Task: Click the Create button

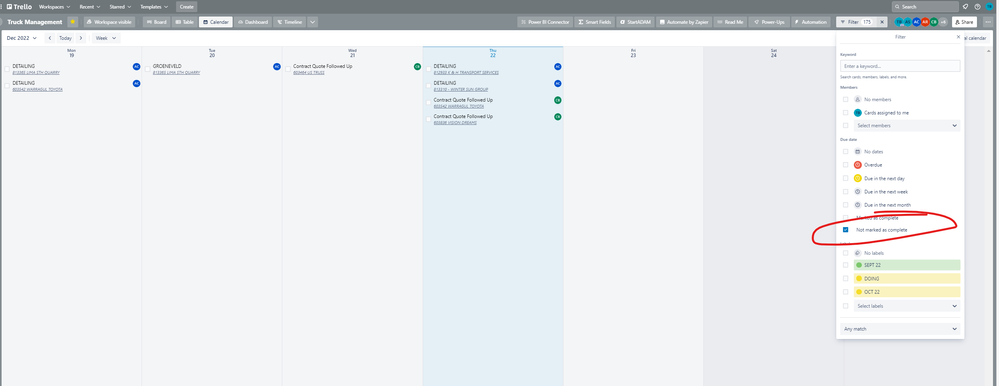Action: [x=187, y=6]
